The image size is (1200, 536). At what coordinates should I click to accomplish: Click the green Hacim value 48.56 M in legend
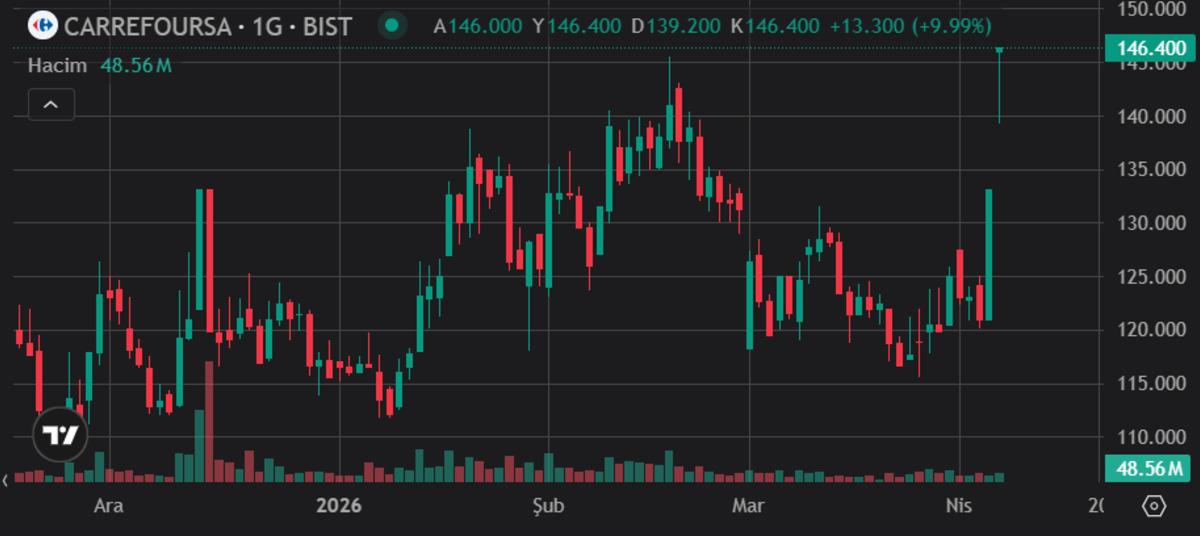136,65
